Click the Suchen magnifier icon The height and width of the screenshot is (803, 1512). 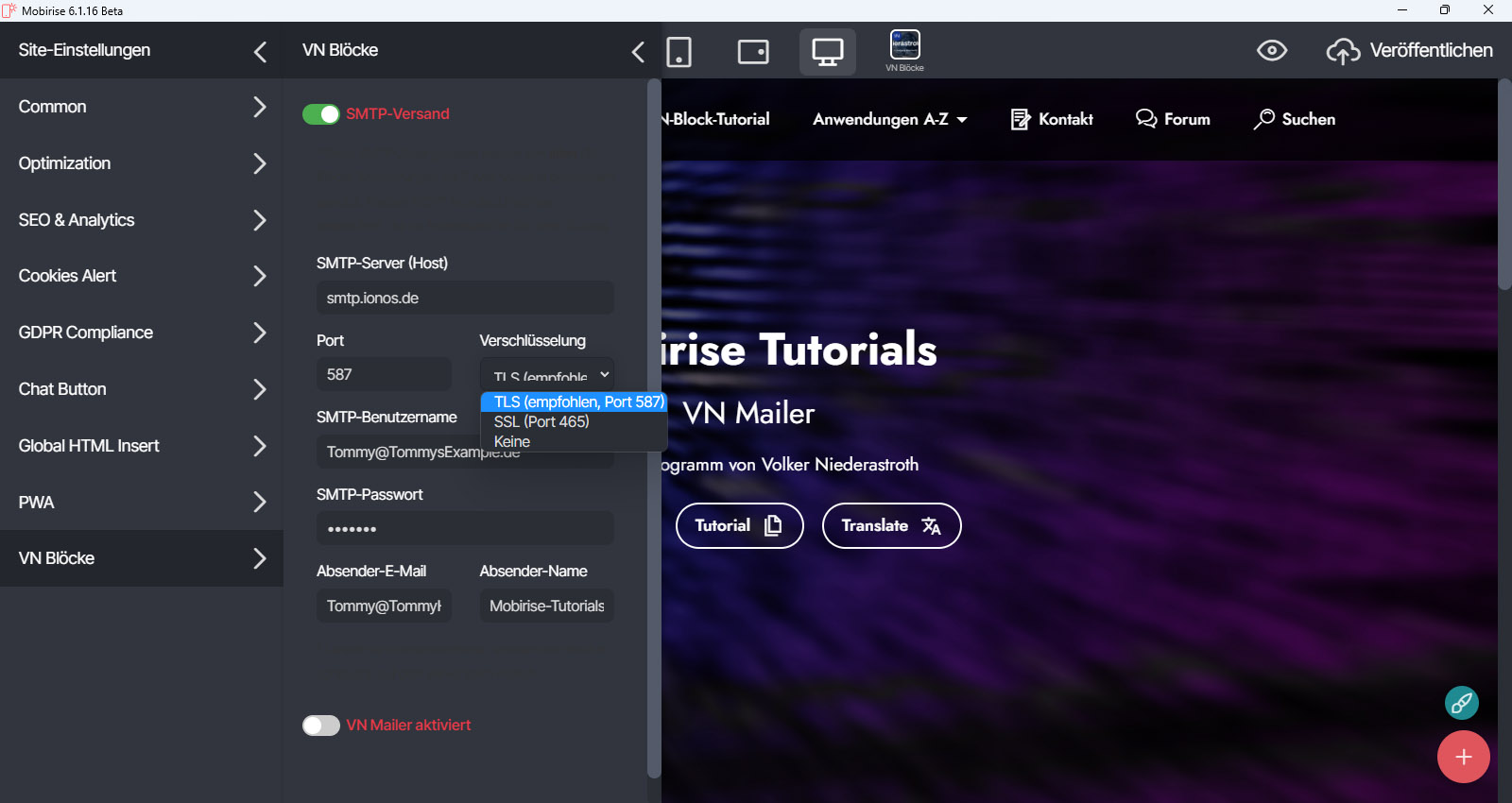(x=1263, y=119)
